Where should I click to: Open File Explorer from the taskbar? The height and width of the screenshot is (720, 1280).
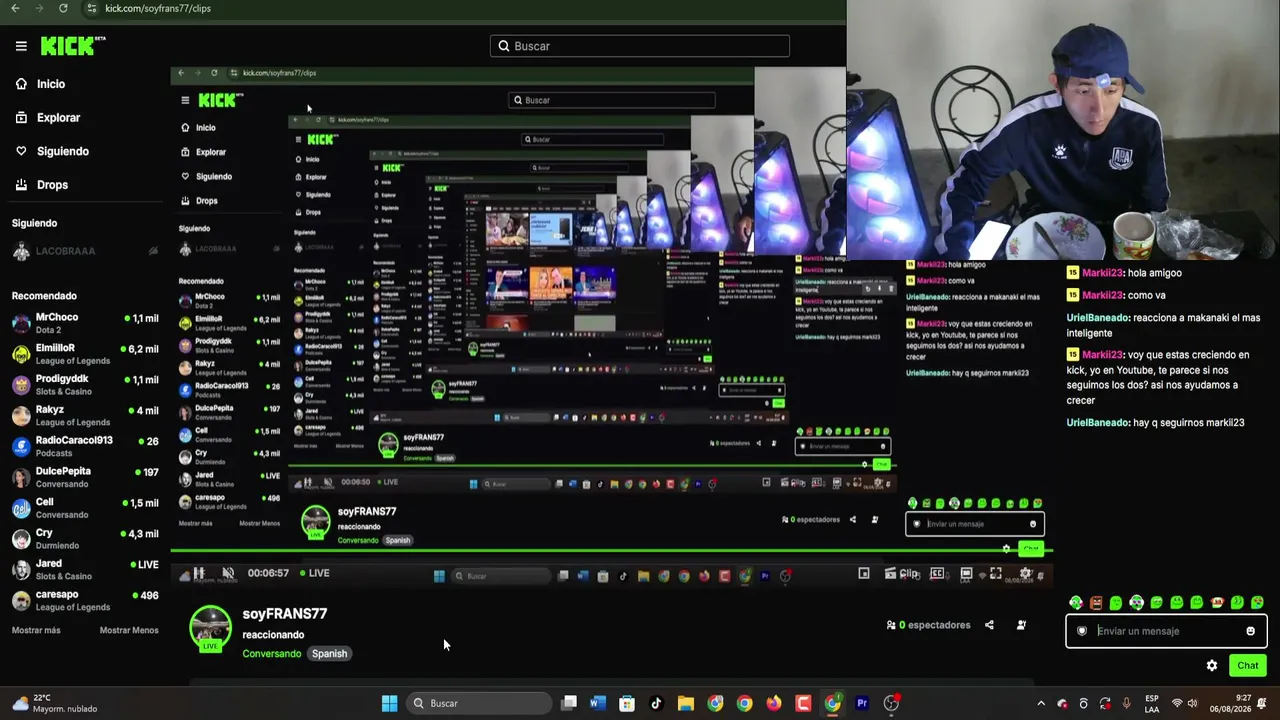(x=685, y=703)
